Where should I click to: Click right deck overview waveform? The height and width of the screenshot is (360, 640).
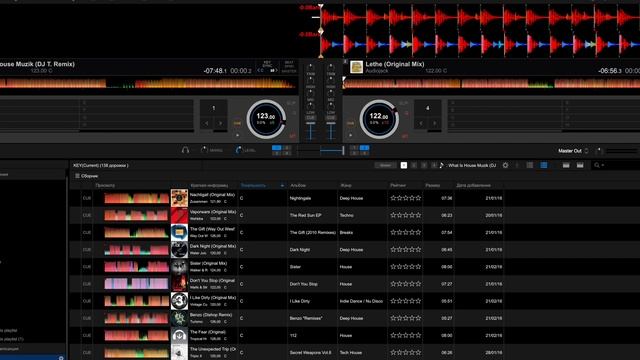coord(491,83)
